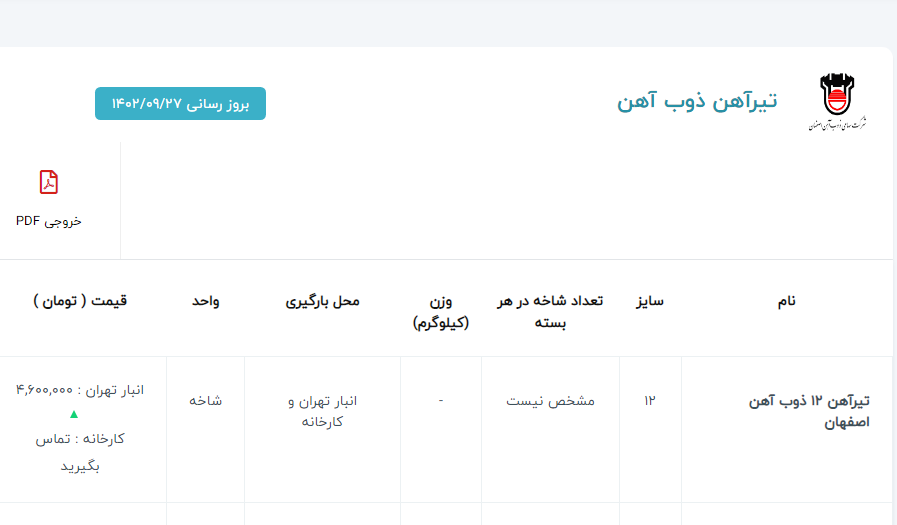
Task: Click the بروز رسانی ۱۴۰۲/۰۹/۲۷ badge
Action: click(180, 103)
